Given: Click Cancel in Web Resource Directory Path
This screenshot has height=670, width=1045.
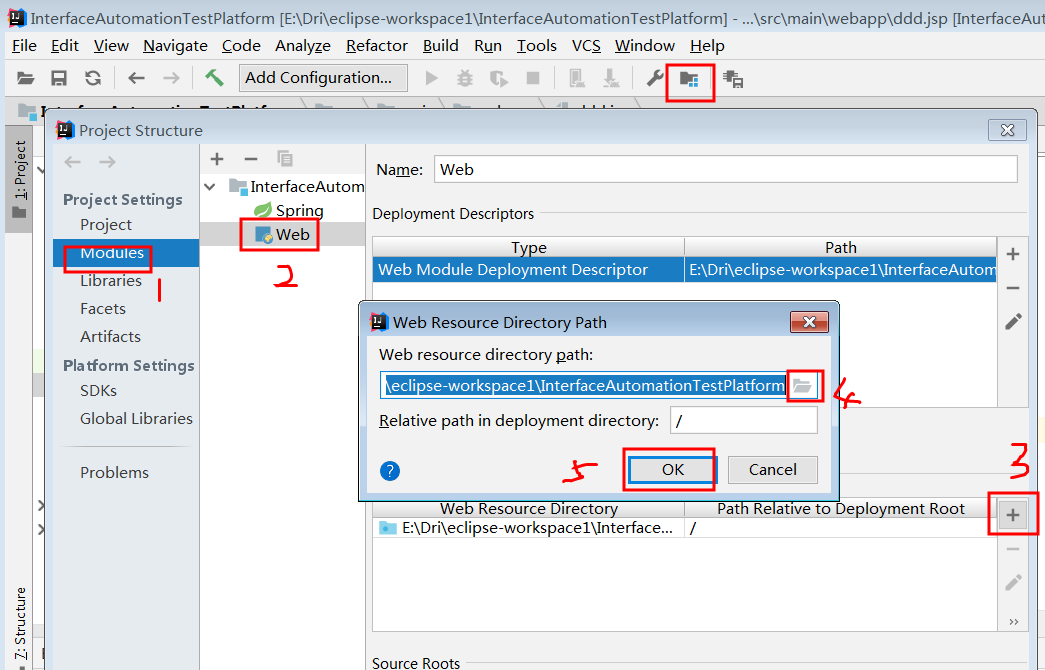Looking at the screenshot, I should pos(772,470).
